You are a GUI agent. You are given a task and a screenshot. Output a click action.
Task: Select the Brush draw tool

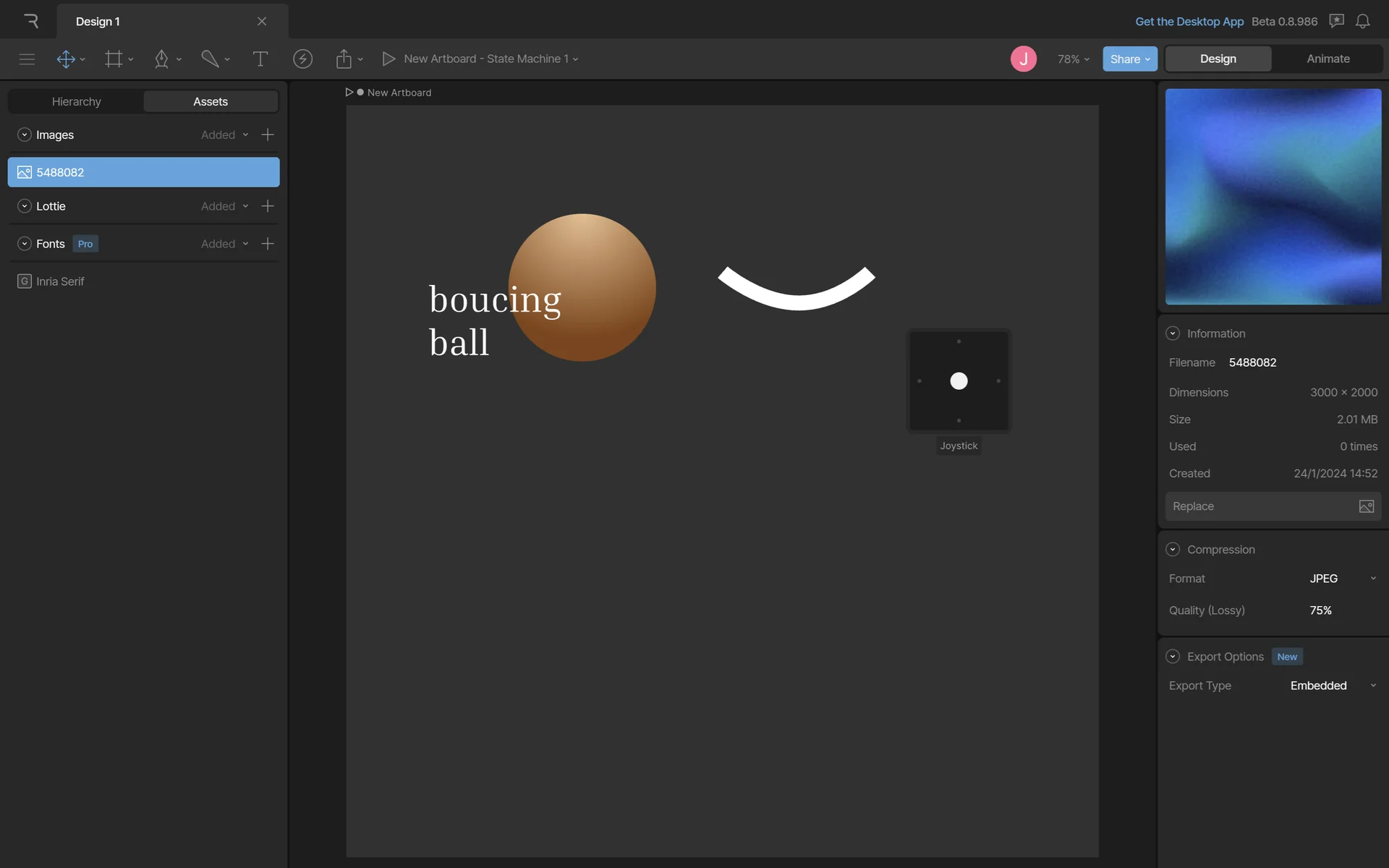[210, 59]
